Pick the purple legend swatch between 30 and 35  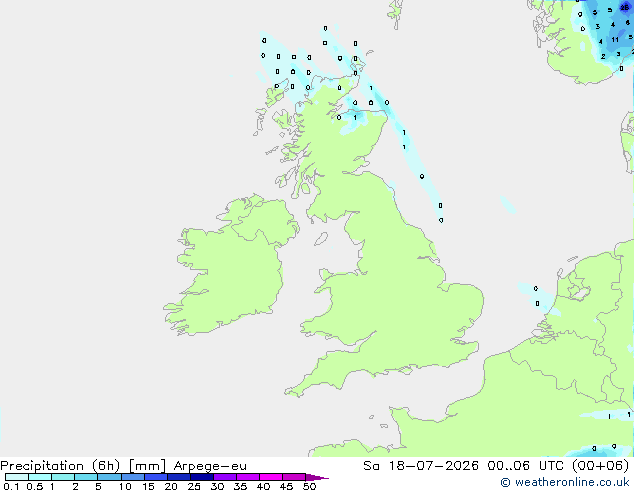tap(225, 477)
